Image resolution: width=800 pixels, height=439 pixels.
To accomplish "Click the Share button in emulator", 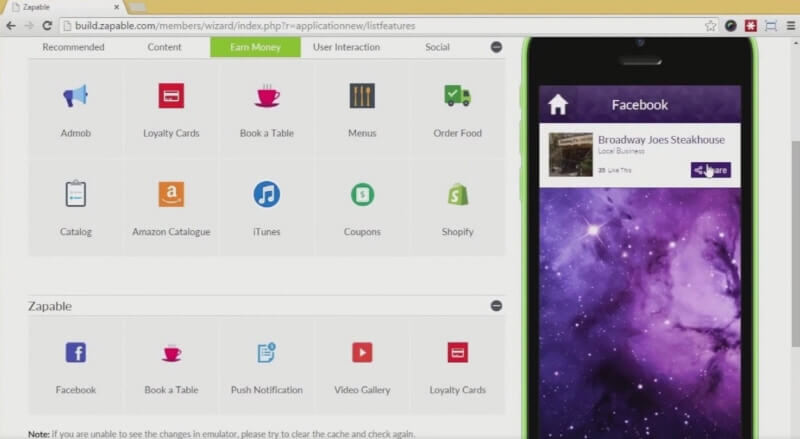I will pyautogui.click(x=711, y=170).
